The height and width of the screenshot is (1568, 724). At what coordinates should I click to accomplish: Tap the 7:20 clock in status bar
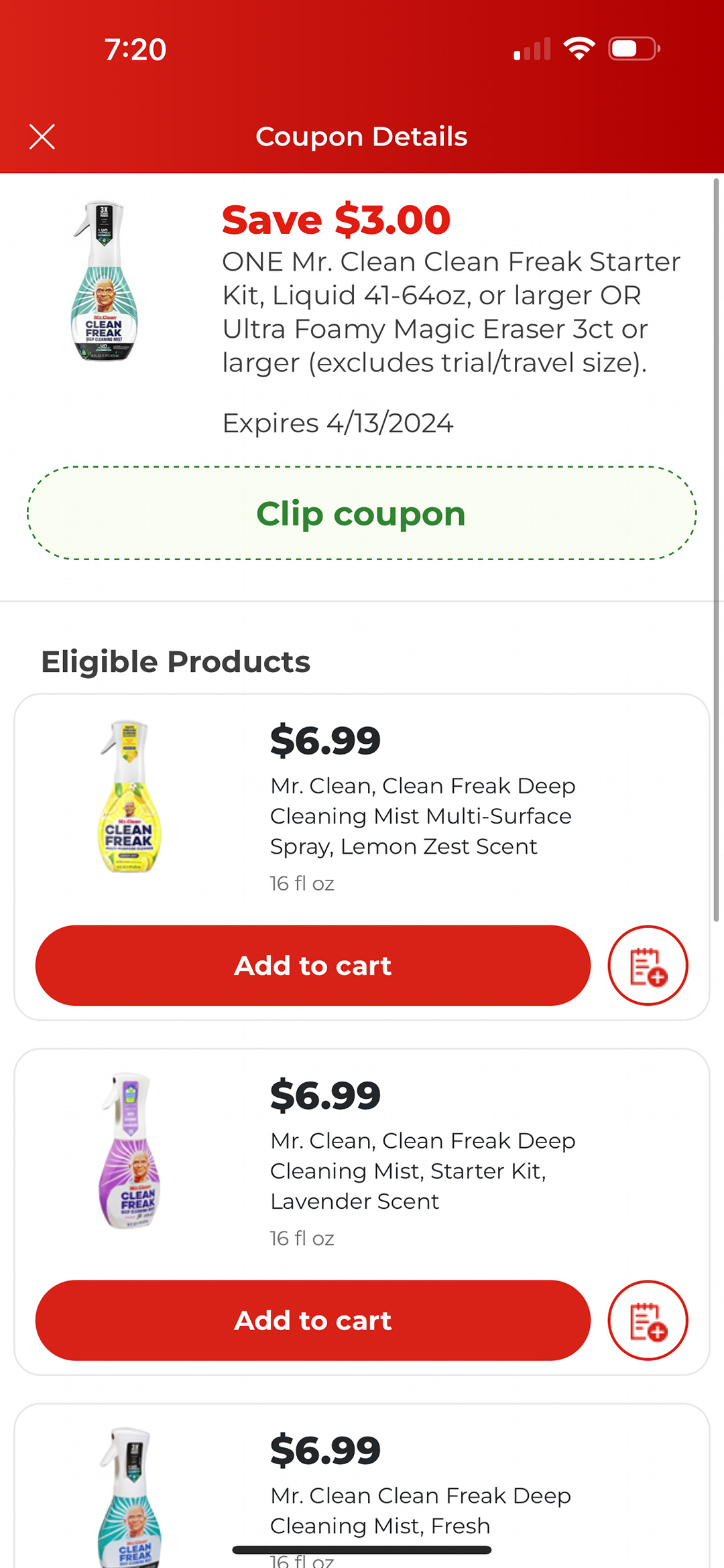(x=135, y=50)
